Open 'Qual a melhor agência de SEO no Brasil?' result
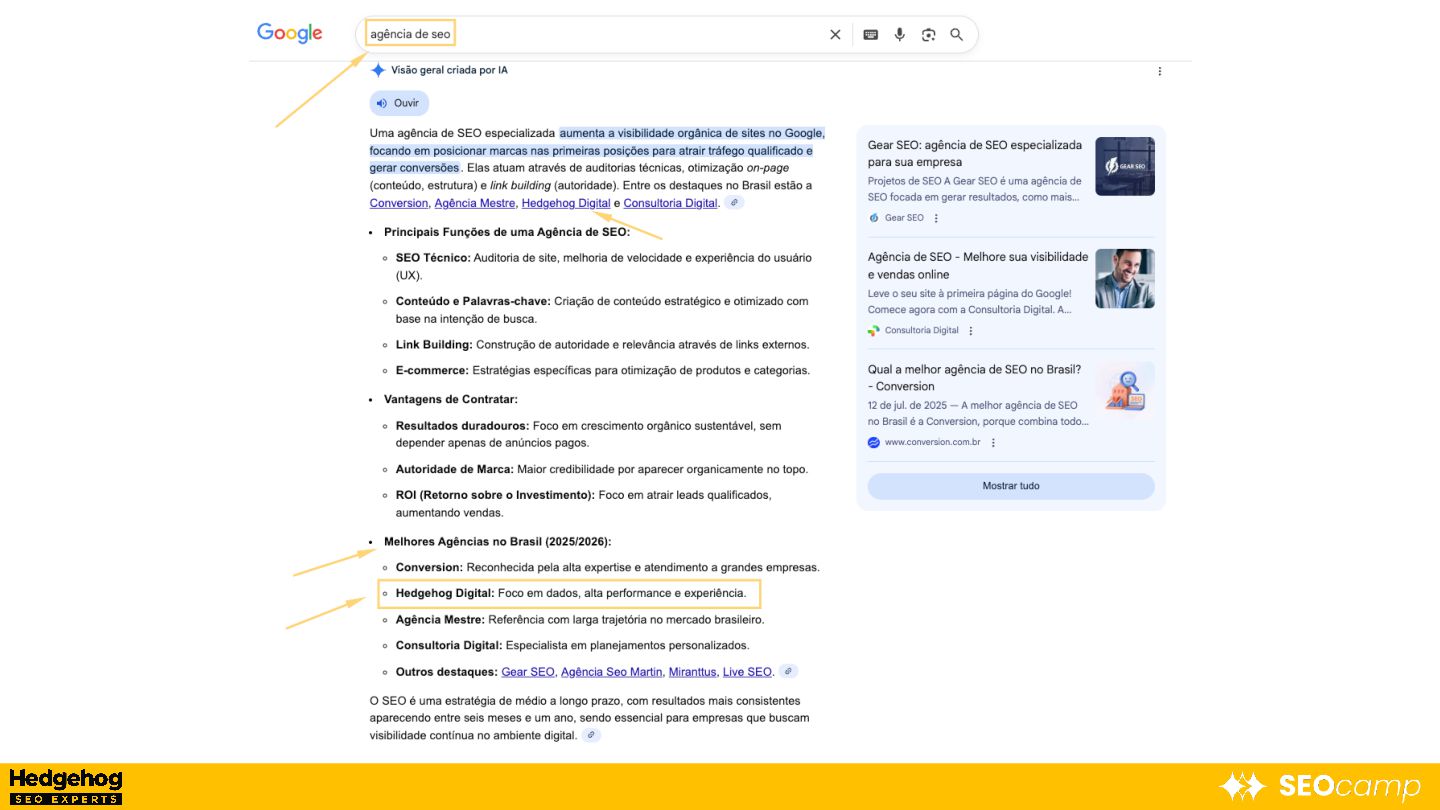This screenshot has height=810, width=1440. 975,377
